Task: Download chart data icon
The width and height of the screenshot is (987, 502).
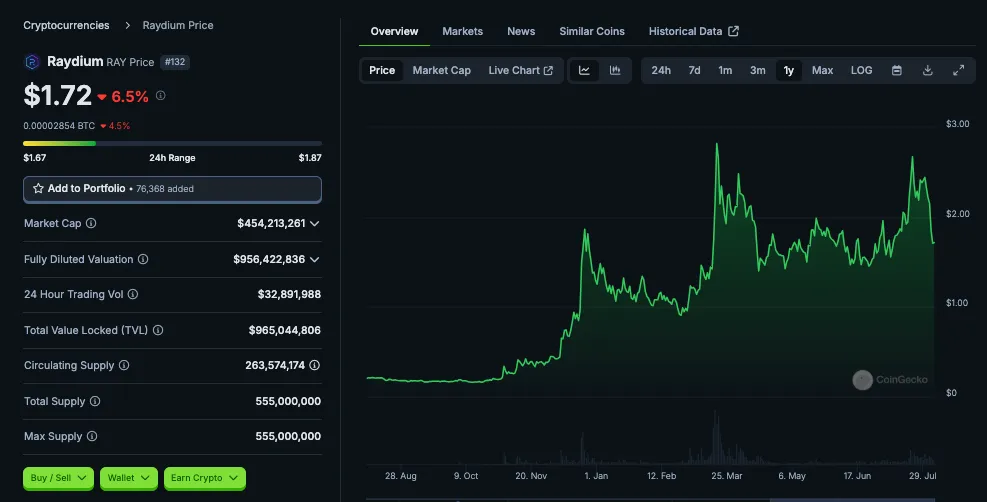Action: [928, 70]
